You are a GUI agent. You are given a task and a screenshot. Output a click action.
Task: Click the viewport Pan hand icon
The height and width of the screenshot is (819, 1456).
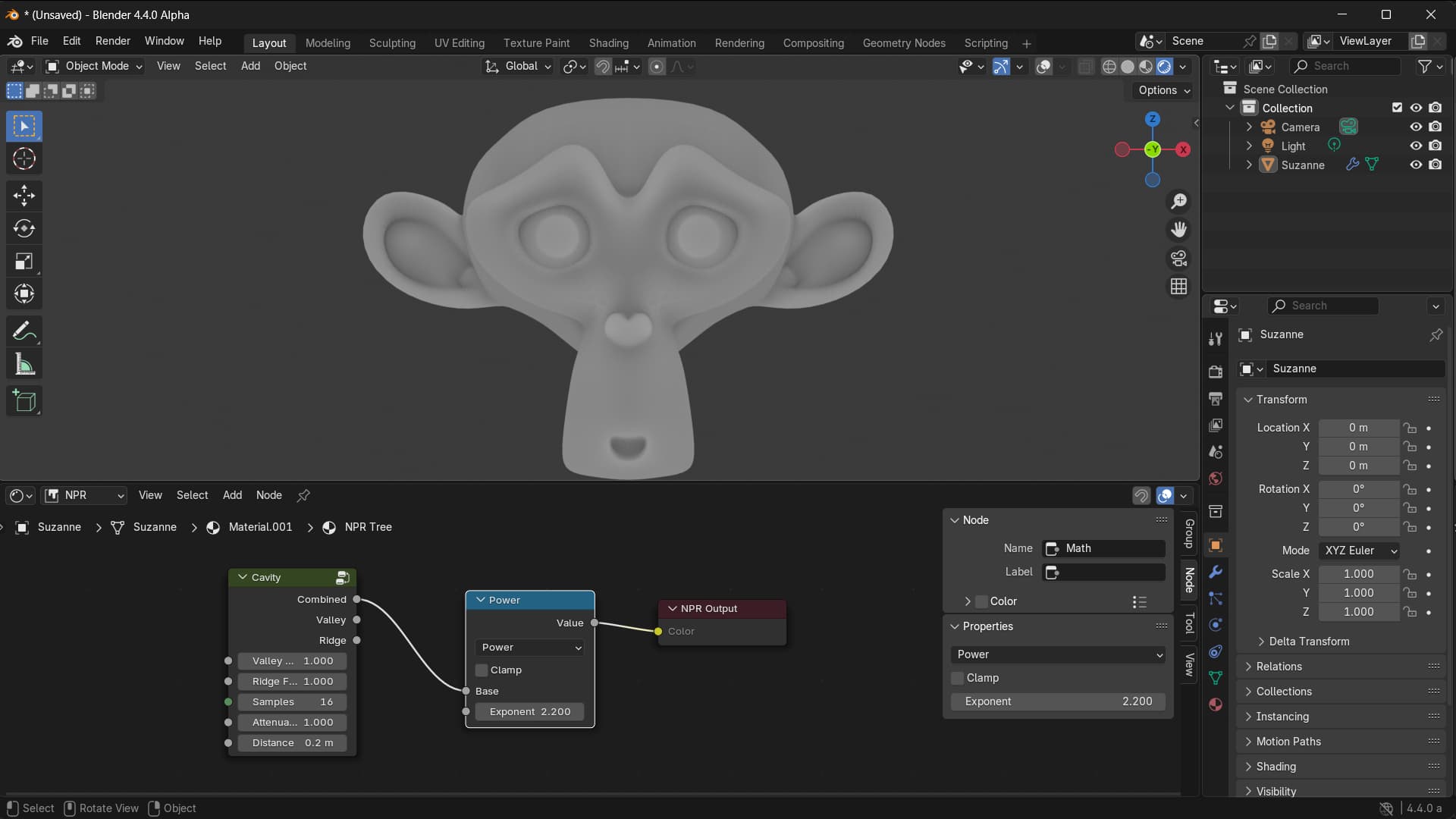coord(1178,230)
